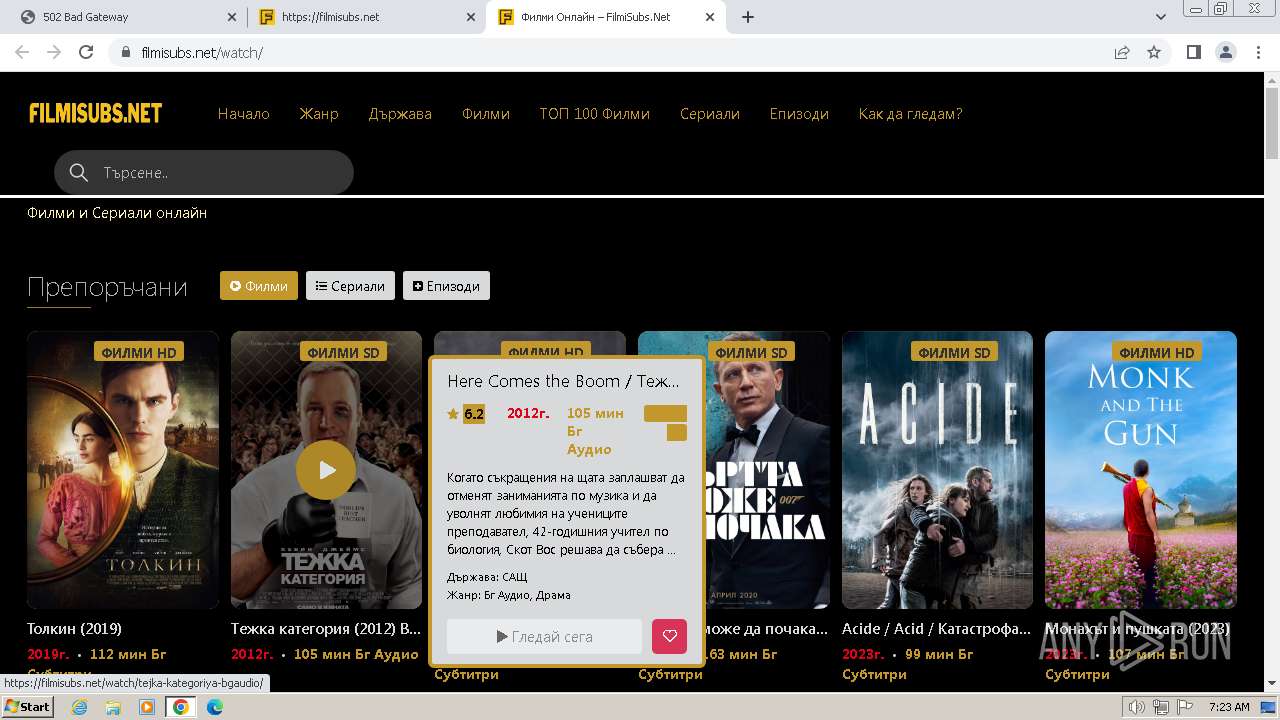Click the Here Comes the Boom popup title
Viewport: 1280px width, 720px height.
coord(563,381)
